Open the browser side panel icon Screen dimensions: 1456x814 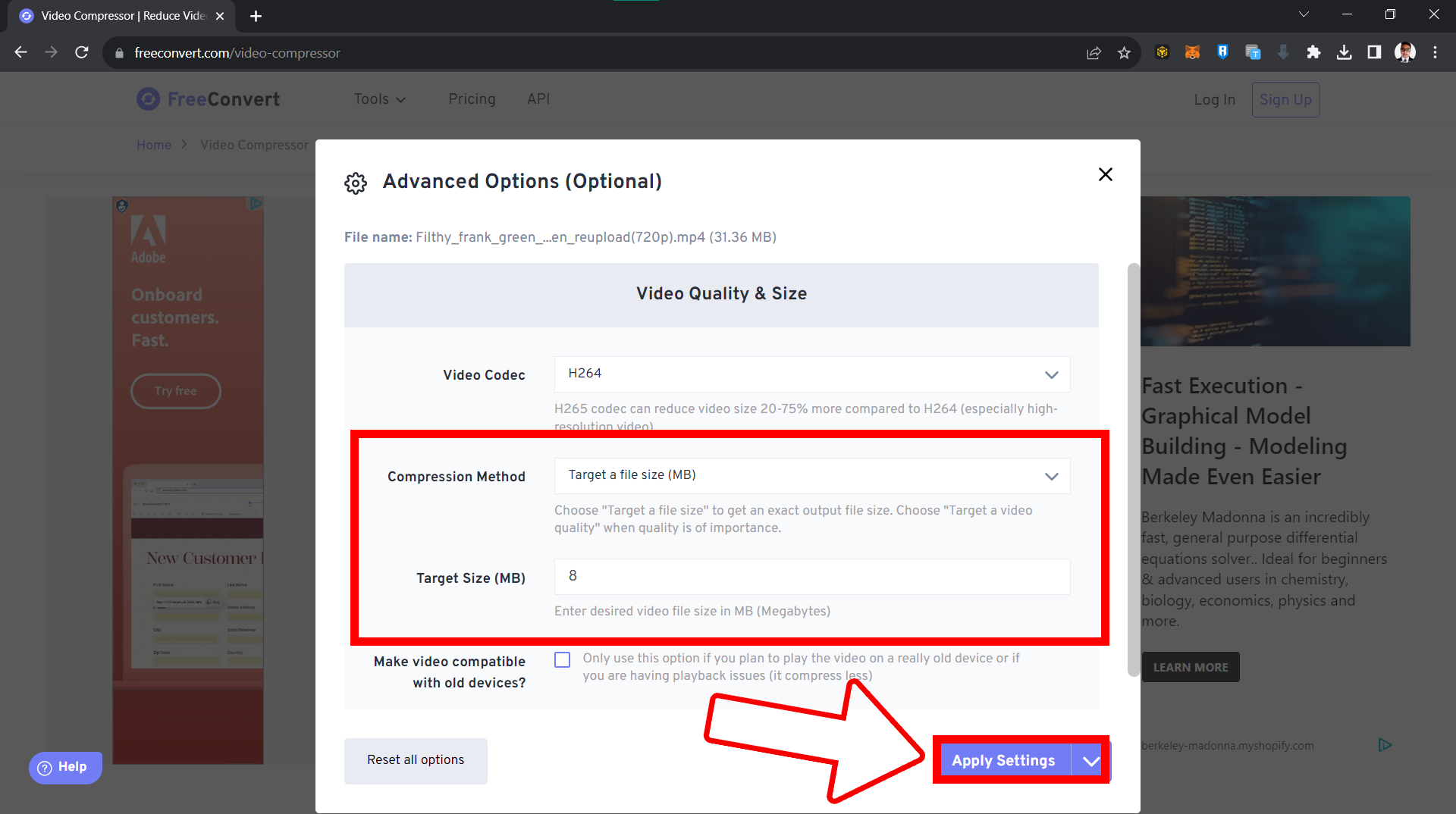click(1374, 52)
